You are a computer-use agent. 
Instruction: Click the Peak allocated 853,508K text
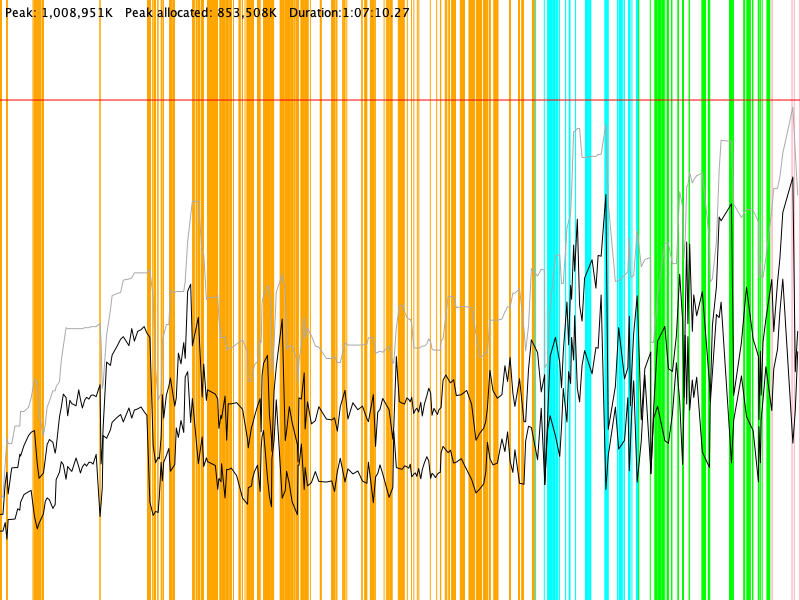(200, 13)
